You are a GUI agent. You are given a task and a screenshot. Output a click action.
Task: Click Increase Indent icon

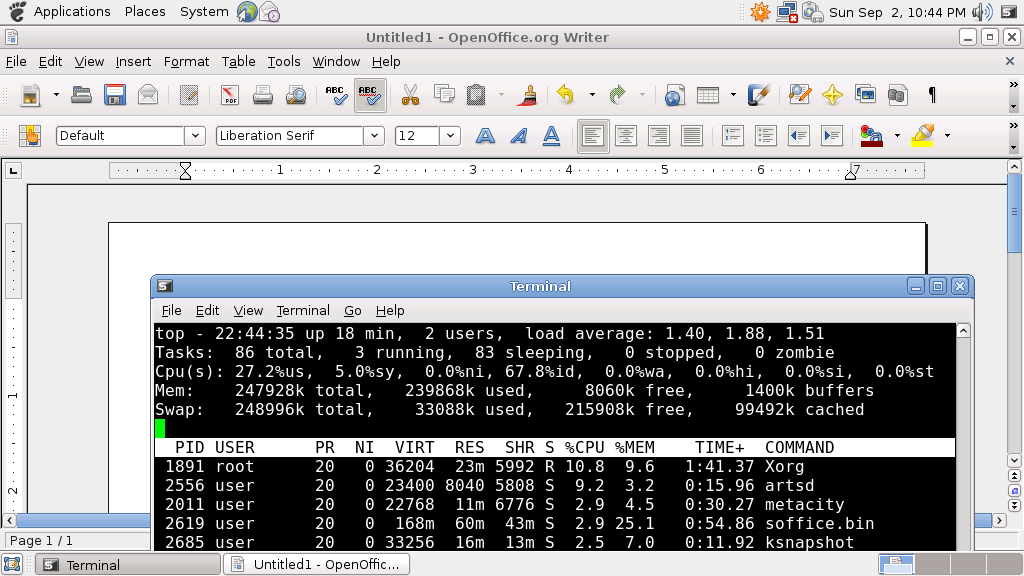(x=832, y=136)
